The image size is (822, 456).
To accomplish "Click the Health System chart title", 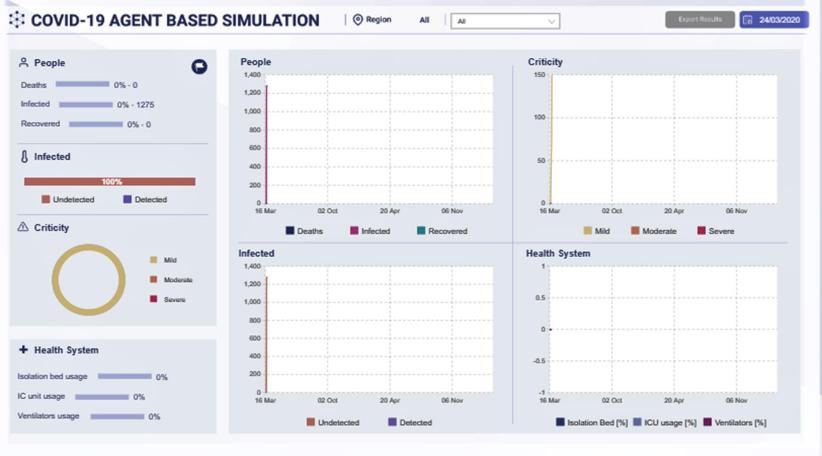I will pyautogui.click(x=558, y=253).
